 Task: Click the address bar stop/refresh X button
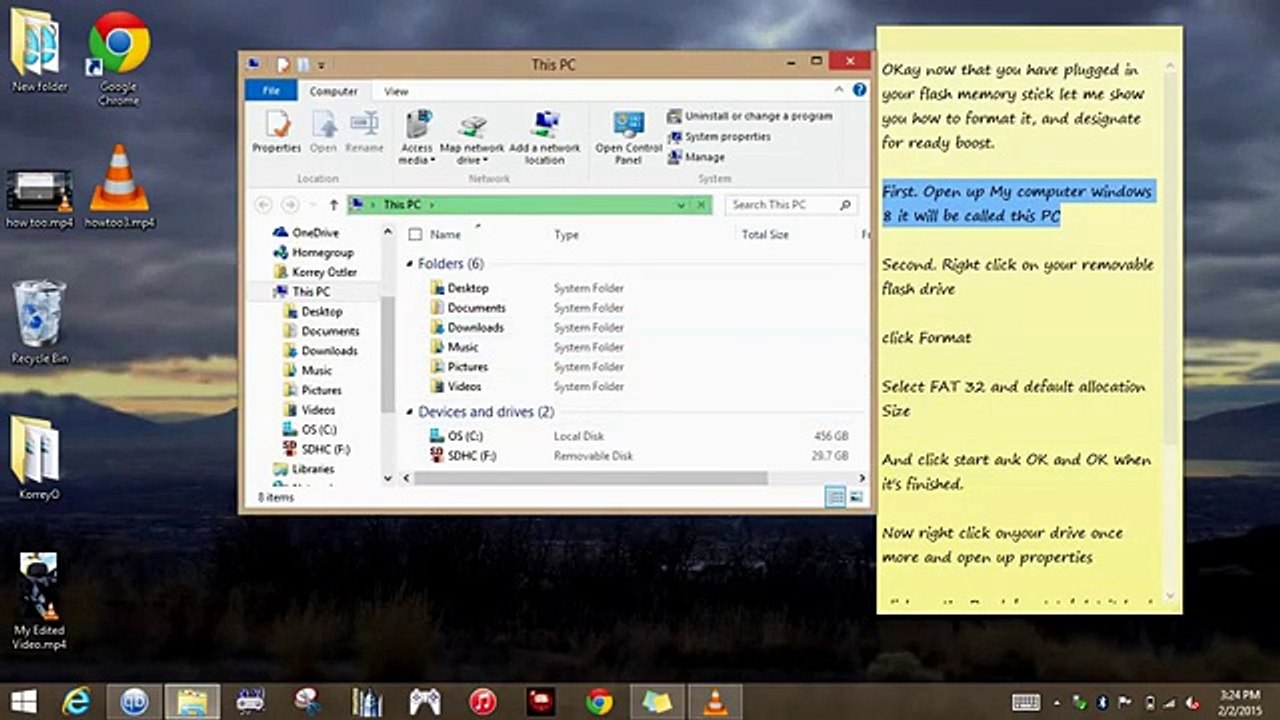[x=702, y=205]
